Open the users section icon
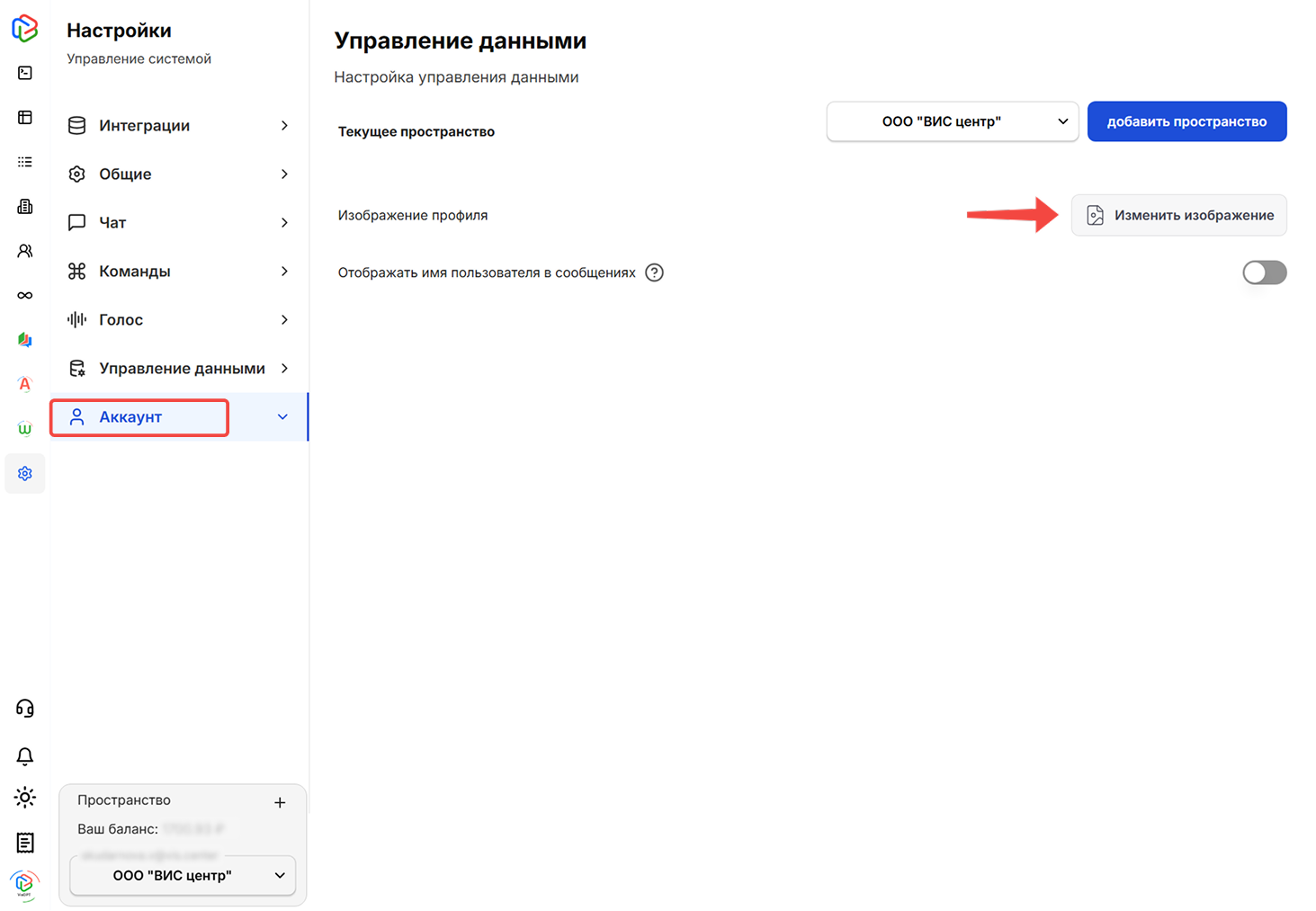 pos(24,251)
